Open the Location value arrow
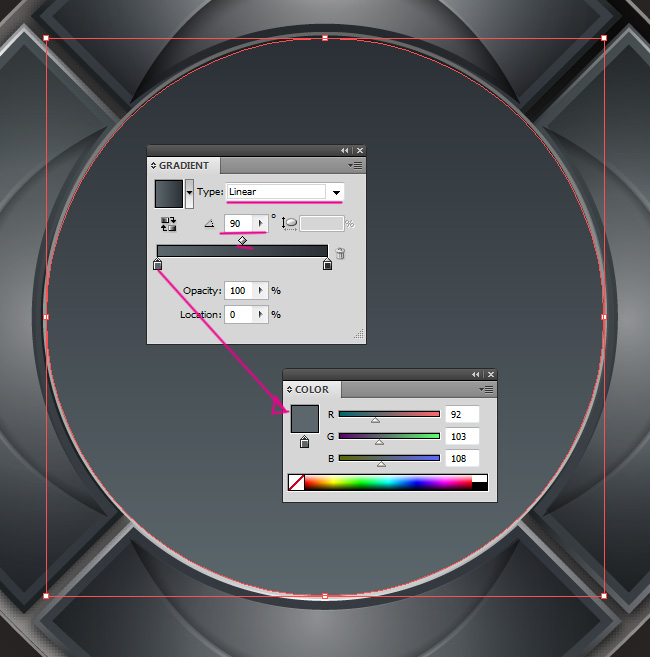 pos(260,315)
